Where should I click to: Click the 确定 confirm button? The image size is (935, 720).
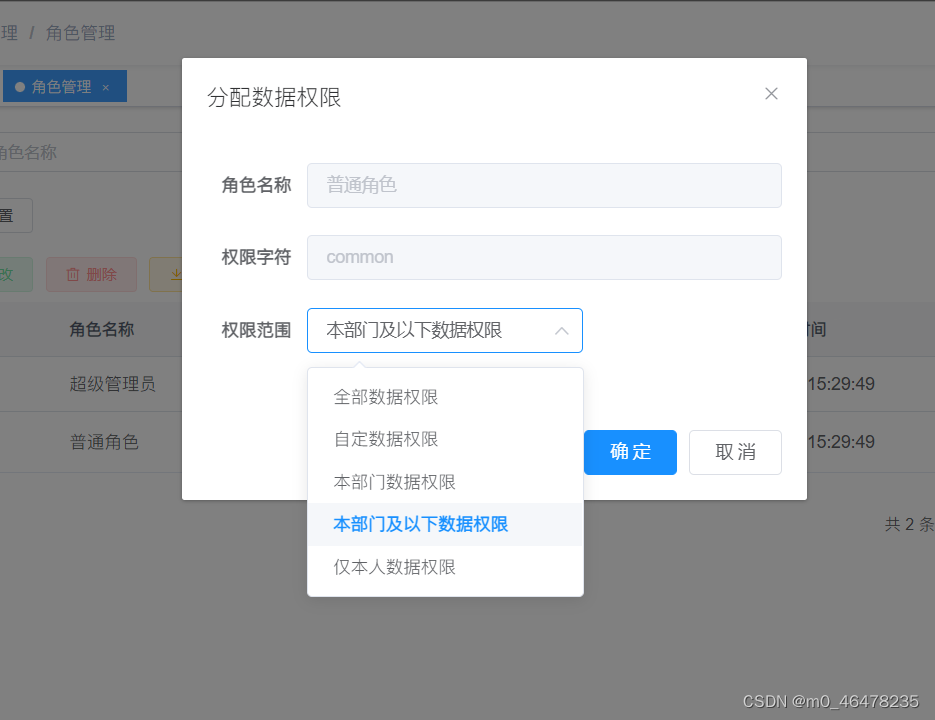[x=630, y=452]
